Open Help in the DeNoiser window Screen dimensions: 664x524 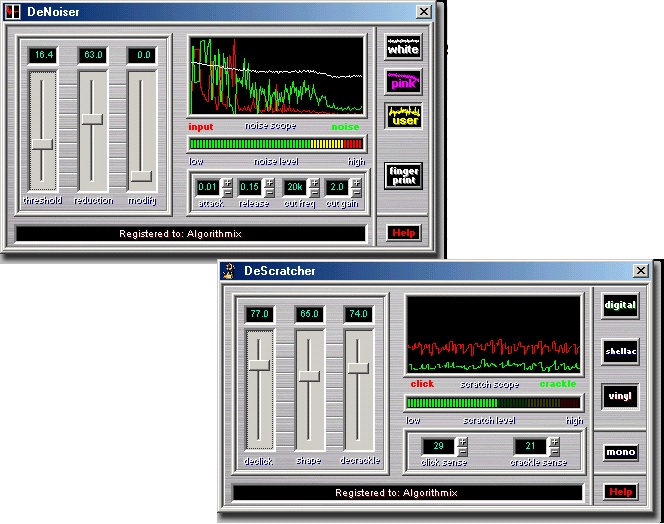click(404, 233)
